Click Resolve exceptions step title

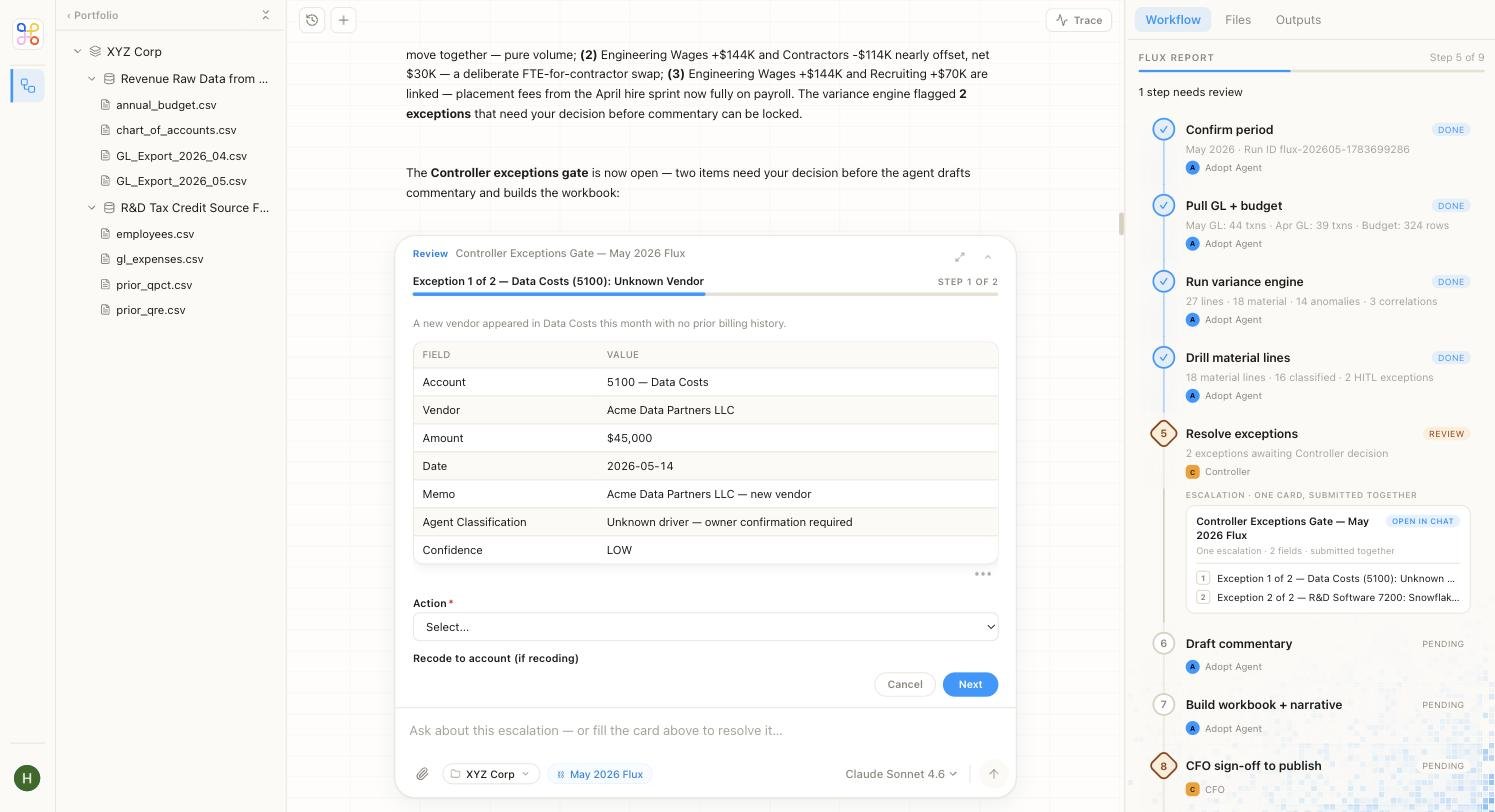pos(1241,434)
